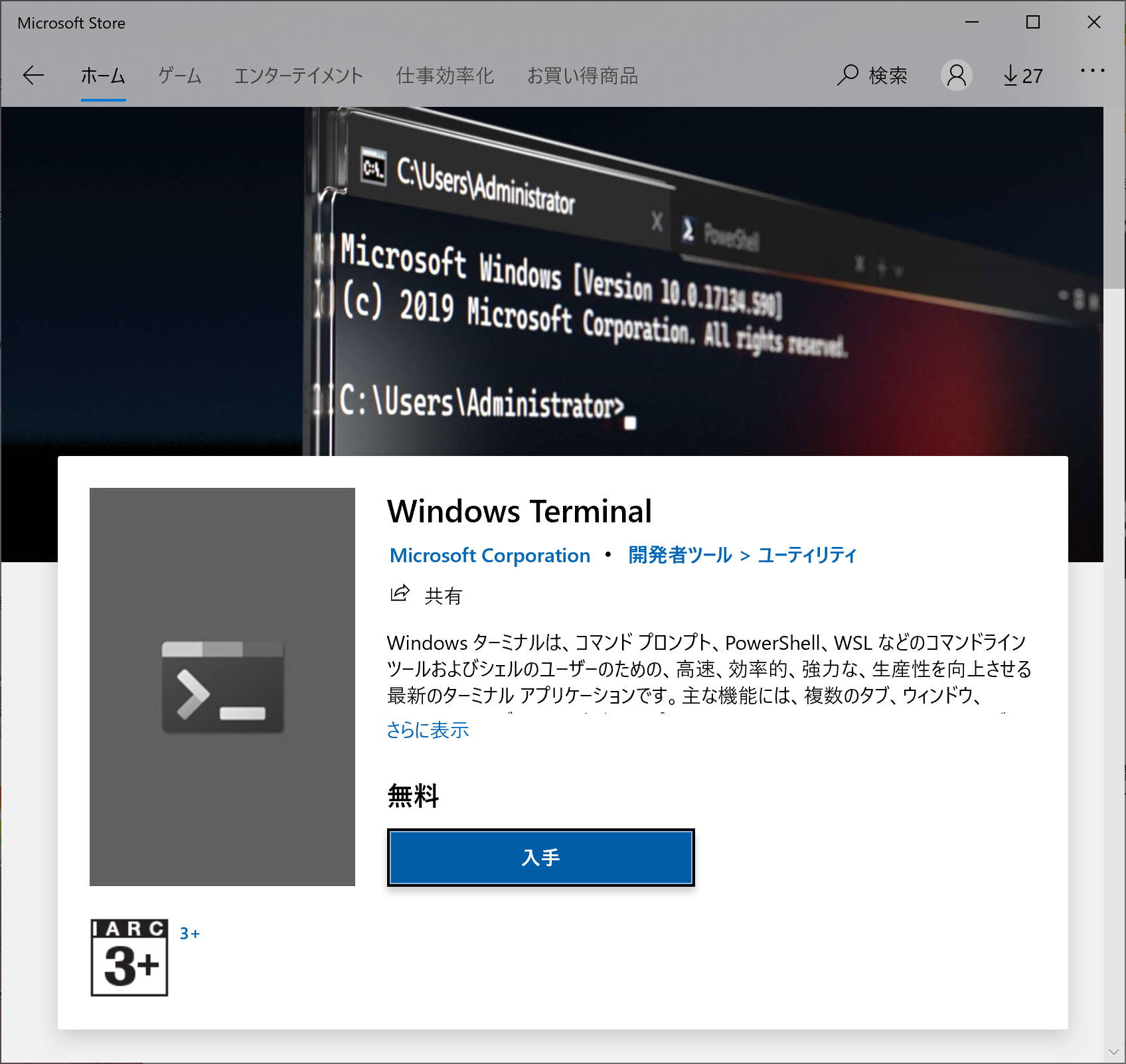Open the three-dot more options menu
This screenshot has width=1126, height=1064.
point(1092,71)
